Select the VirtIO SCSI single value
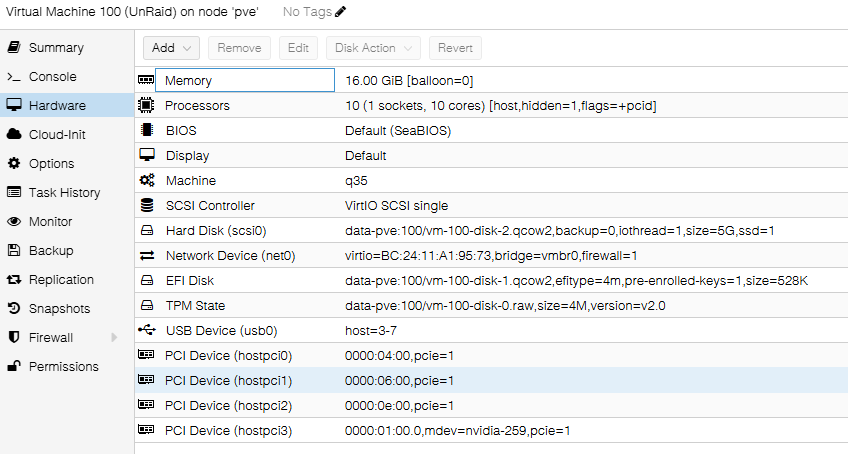The width and height of the screenshot is (848, 454). click(x=396, y=206)
